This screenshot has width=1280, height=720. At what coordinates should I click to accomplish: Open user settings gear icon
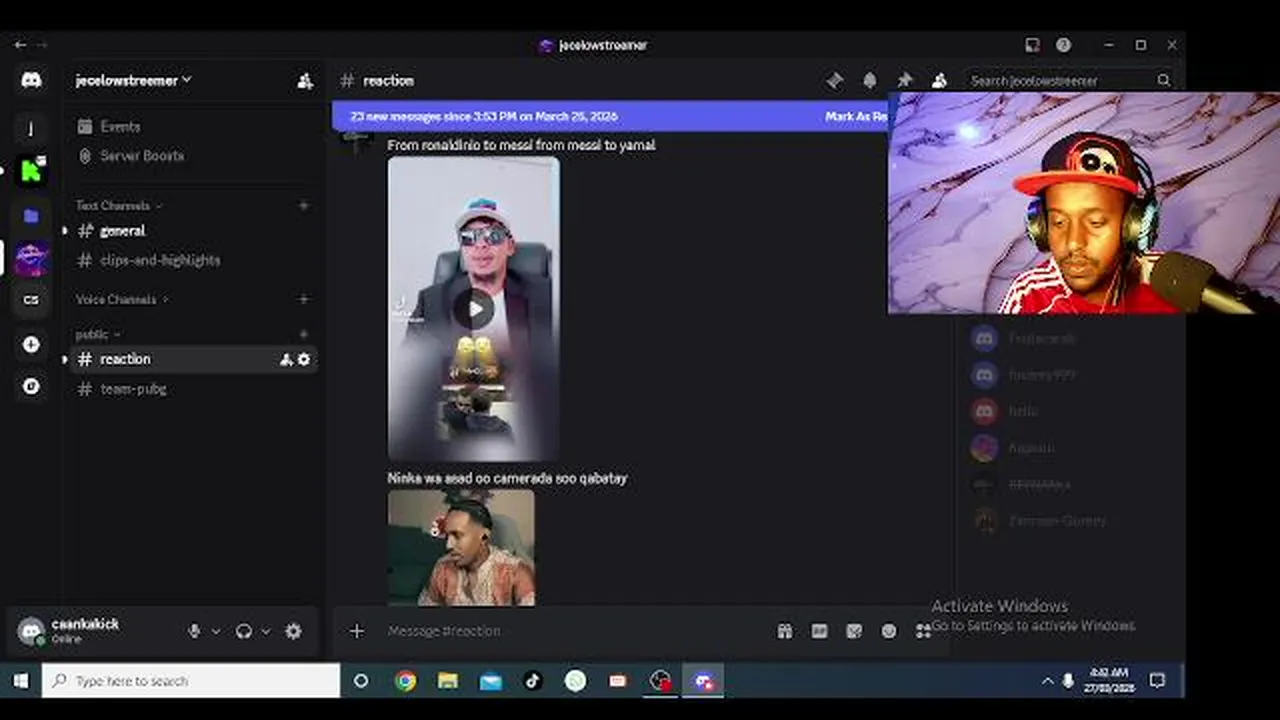293,631
